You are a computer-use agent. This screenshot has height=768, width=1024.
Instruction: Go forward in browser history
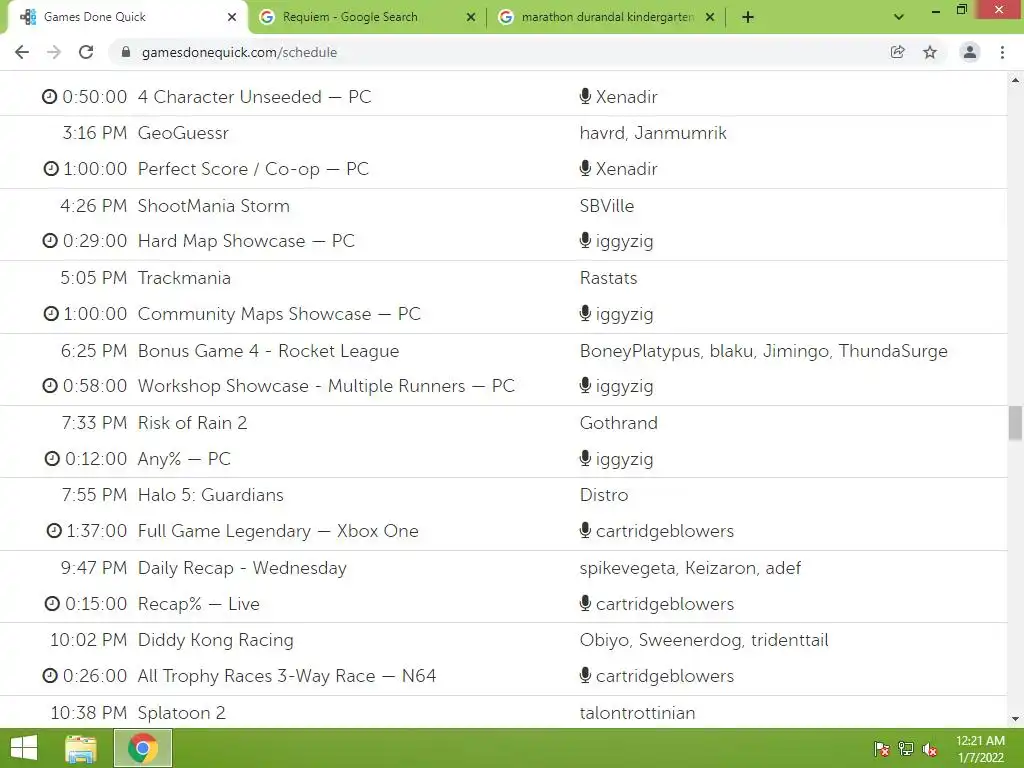click(54, 52)
